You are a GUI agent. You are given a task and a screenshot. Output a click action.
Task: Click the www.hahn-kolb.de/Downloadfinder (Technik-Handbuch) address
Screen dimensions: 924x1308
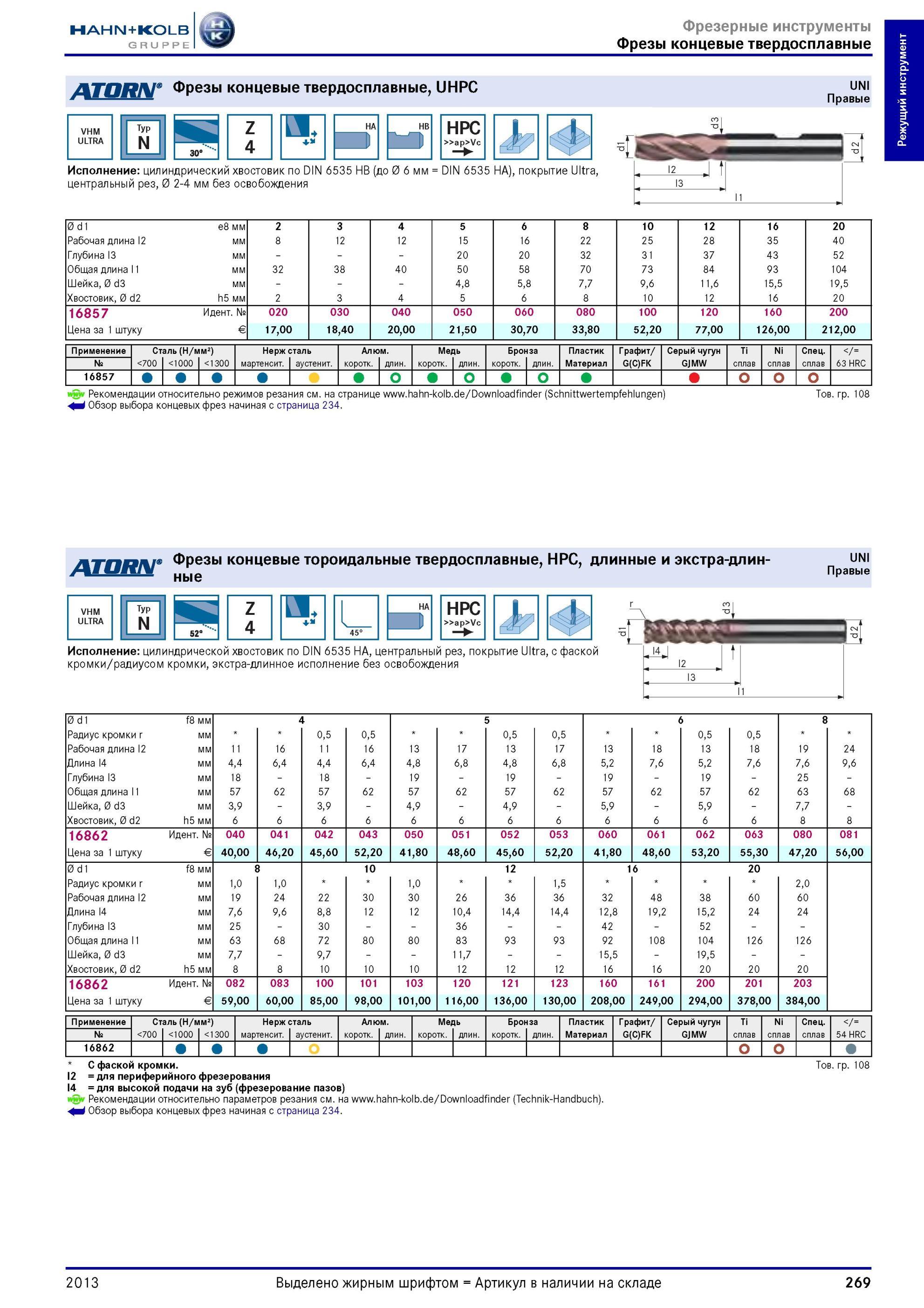[477, 1100]
